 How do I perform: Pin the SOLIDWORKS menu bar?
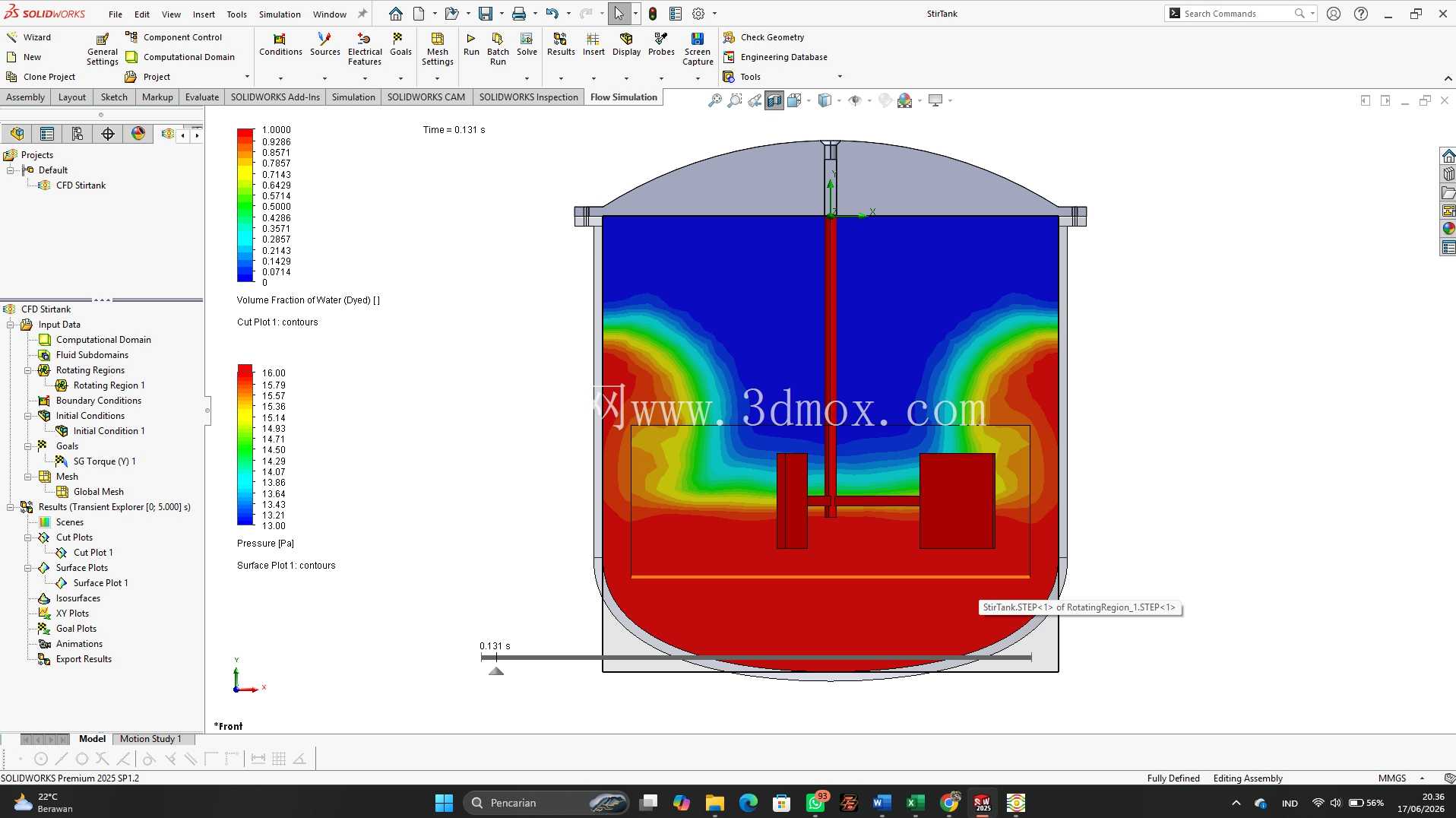tap(362, 14)
